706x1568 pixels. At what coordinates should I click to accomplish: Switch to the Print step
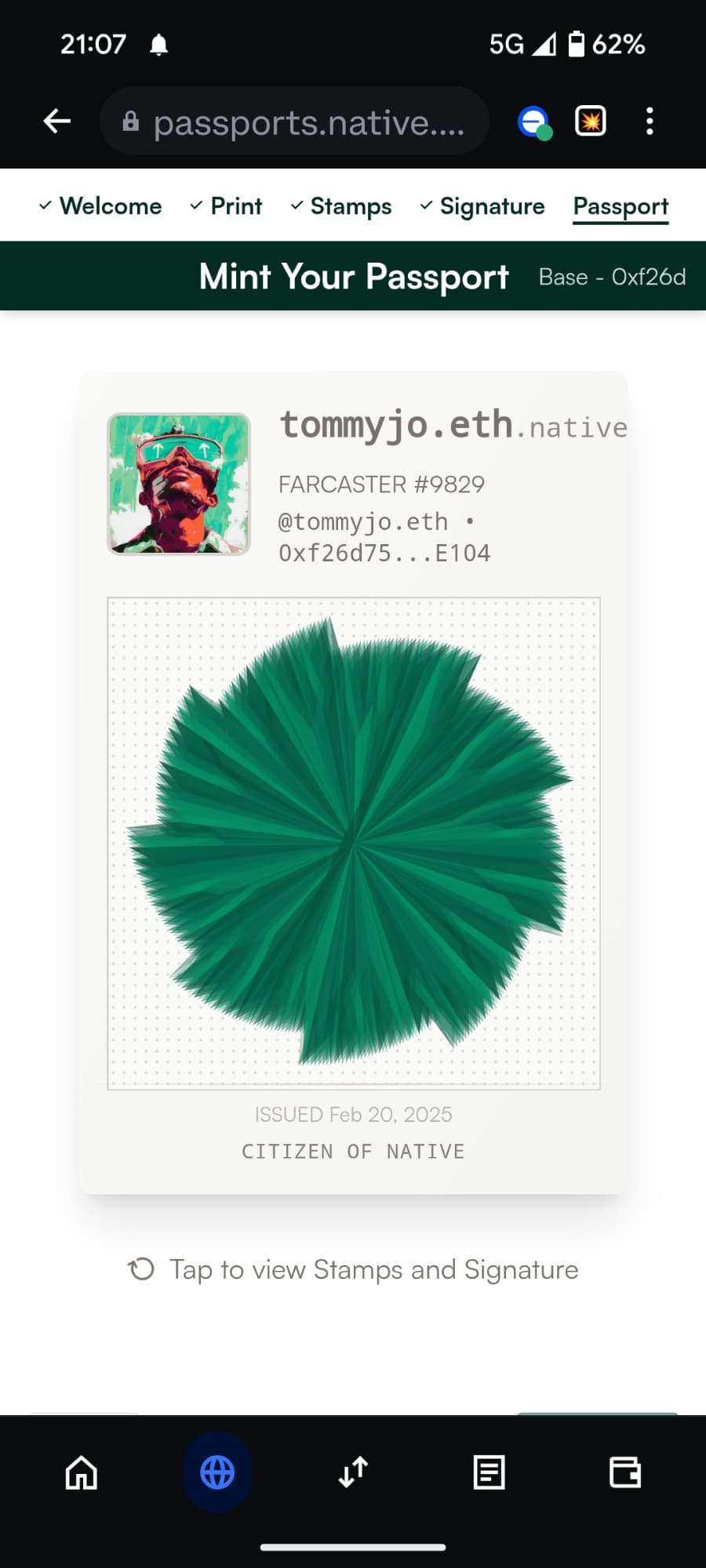[226, 205]
